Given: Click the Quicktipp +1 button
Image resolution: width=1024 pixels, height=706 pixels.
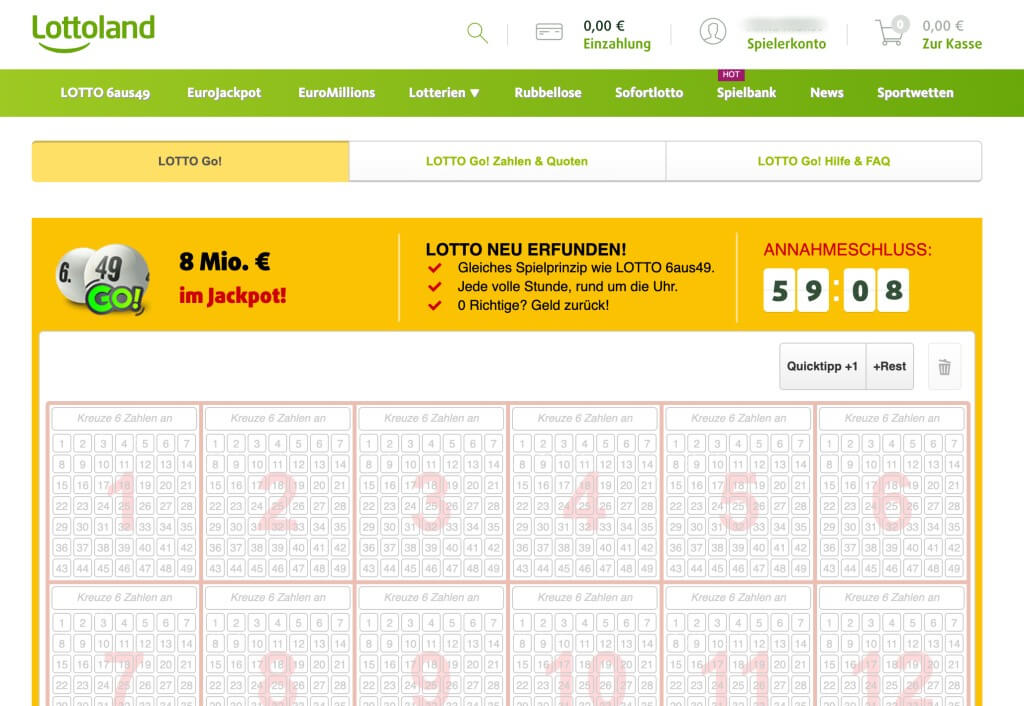Looking at the screenshot, I should (x=822, y=366).
